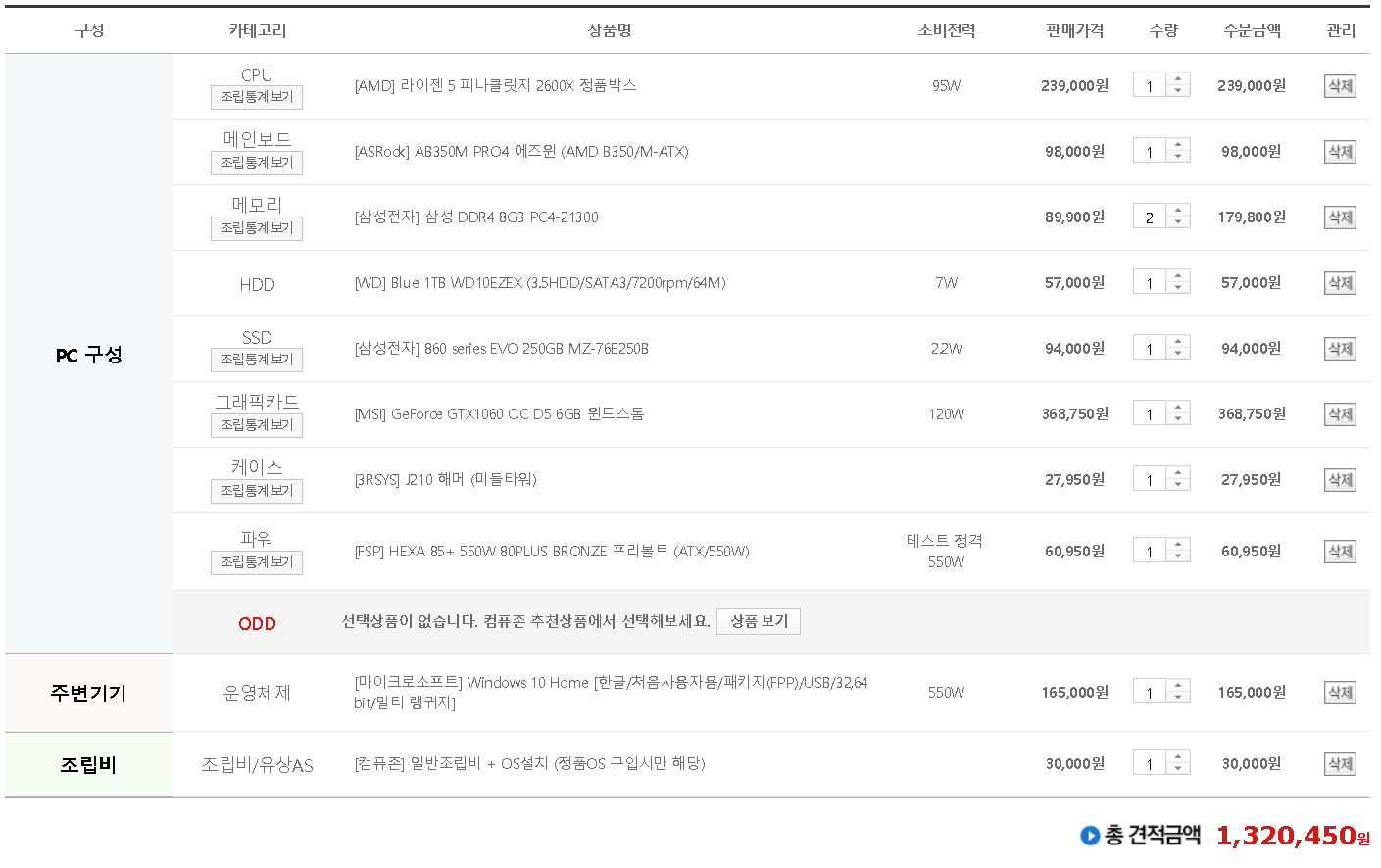Increase Windows 10 quantity with up arrow

[x=1178, y=686]
